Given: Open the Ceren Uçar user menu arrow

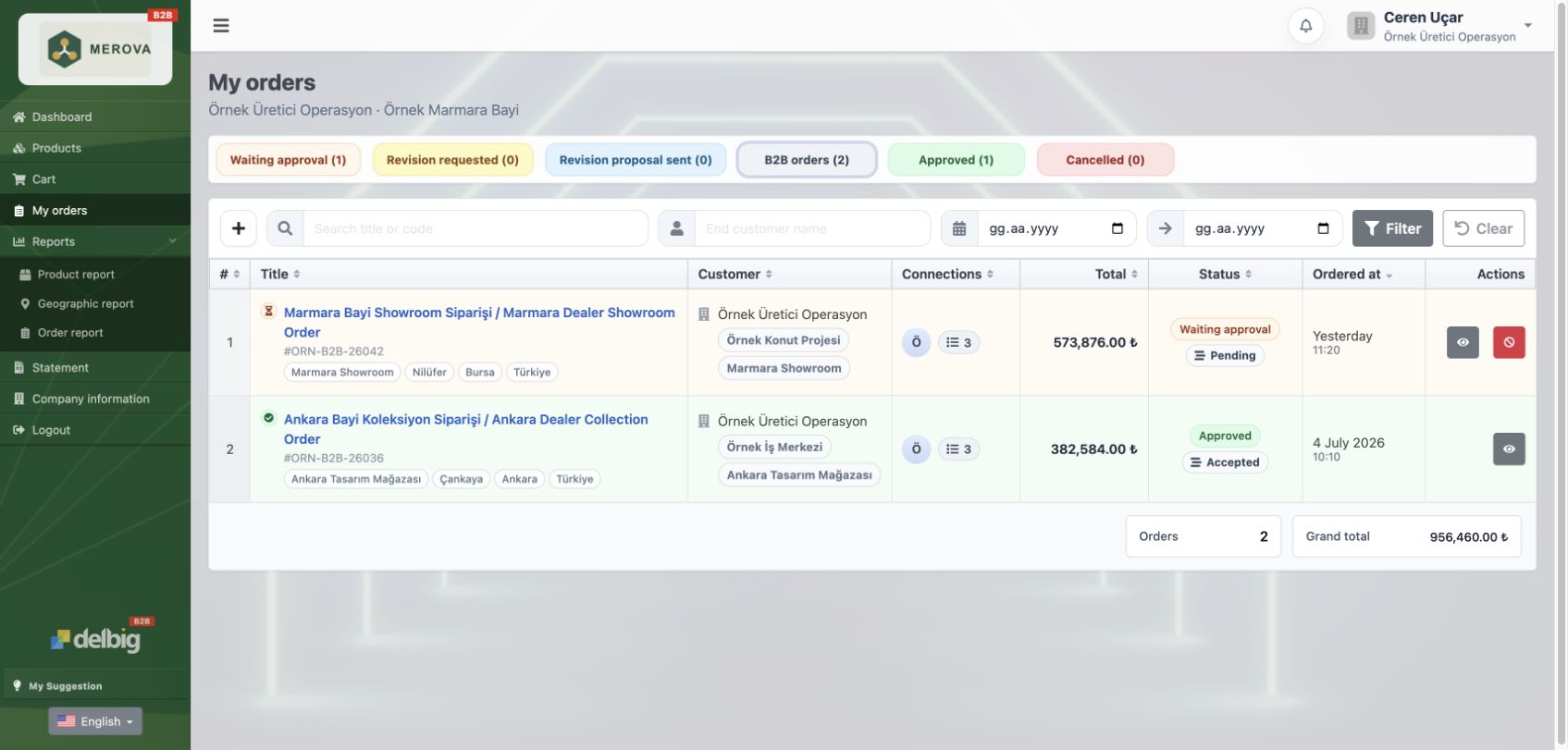Looking at the screenshot, I should coord(1528,26).
